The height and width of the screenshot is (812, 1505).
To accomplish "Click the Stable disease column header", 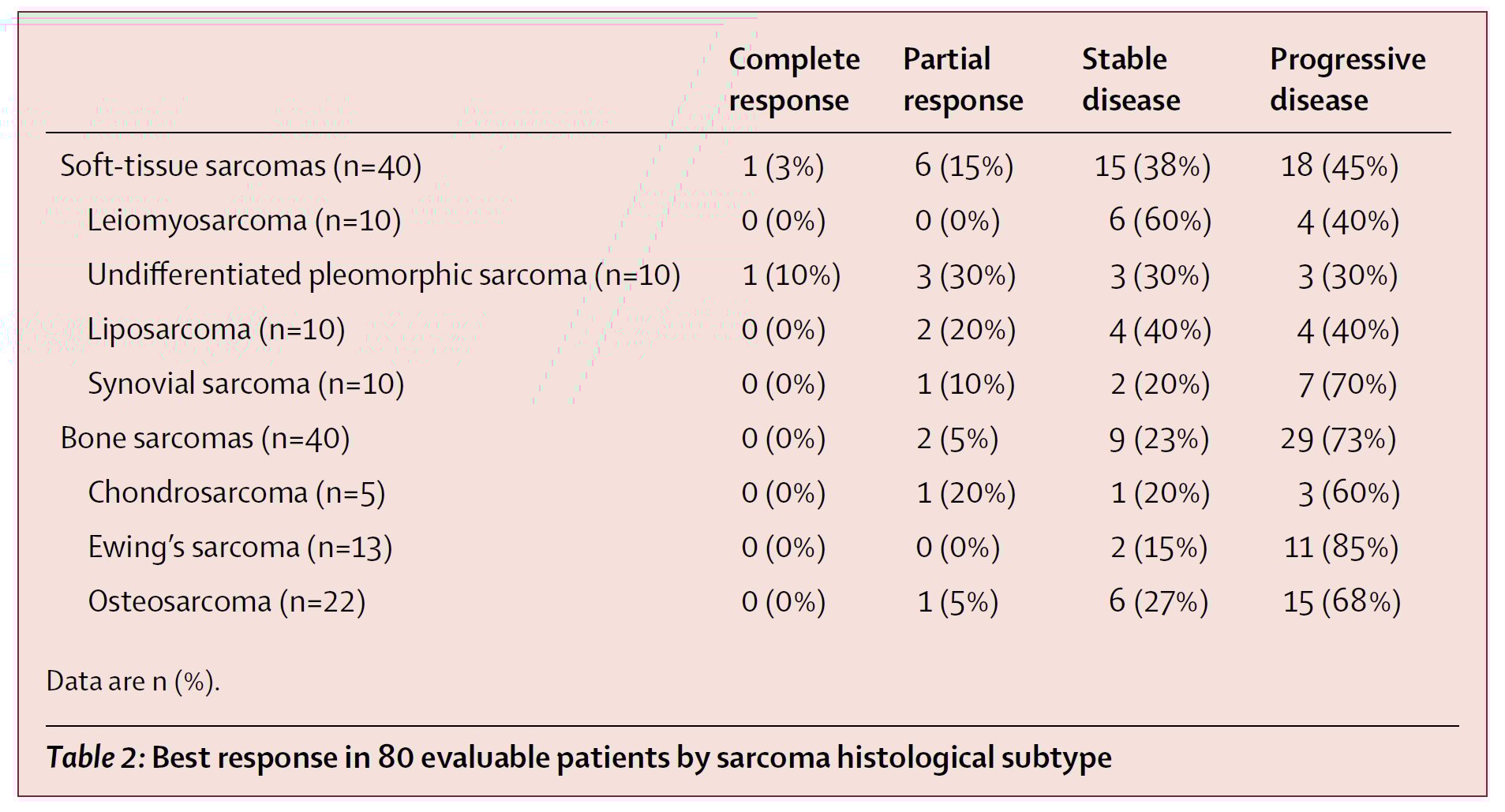I will pos(1130,80).
